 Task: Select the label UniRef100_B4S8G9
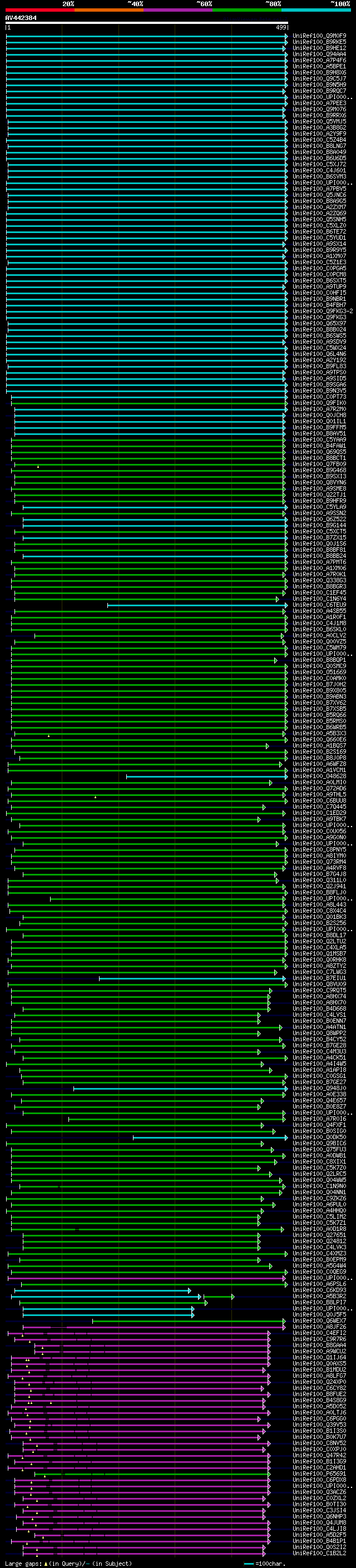[x=319, y=1400]
